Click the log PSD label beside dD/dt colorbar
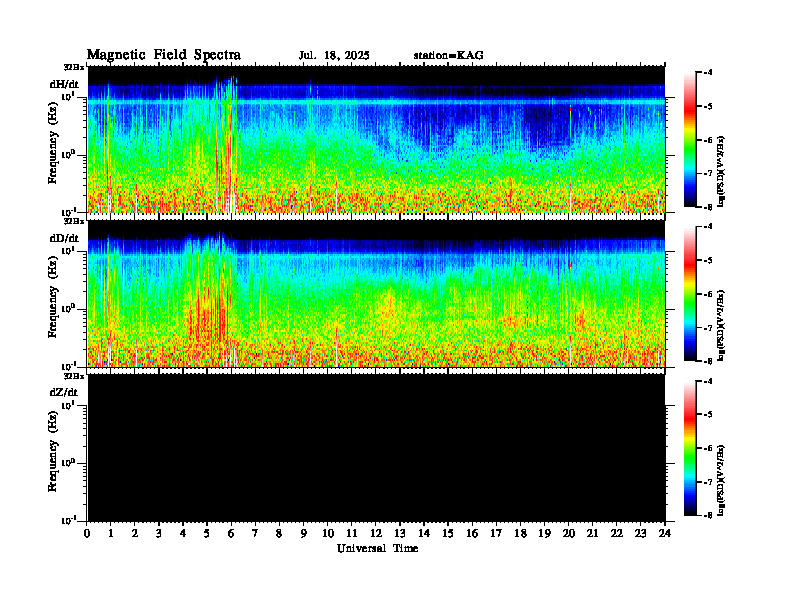 click(720, 326)
